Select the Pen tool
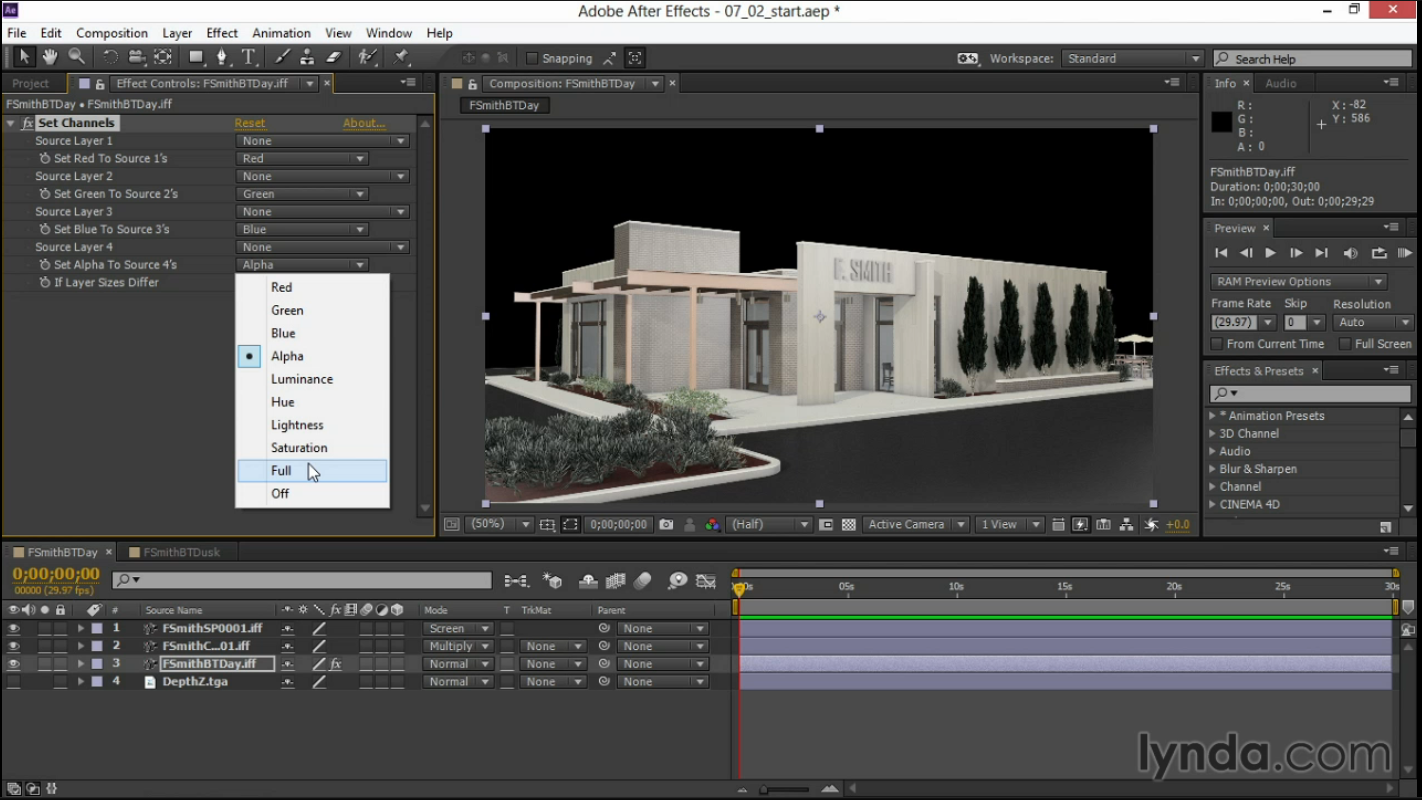The height and width of the screenshot is (800, 1422). [x=222, y=57]
